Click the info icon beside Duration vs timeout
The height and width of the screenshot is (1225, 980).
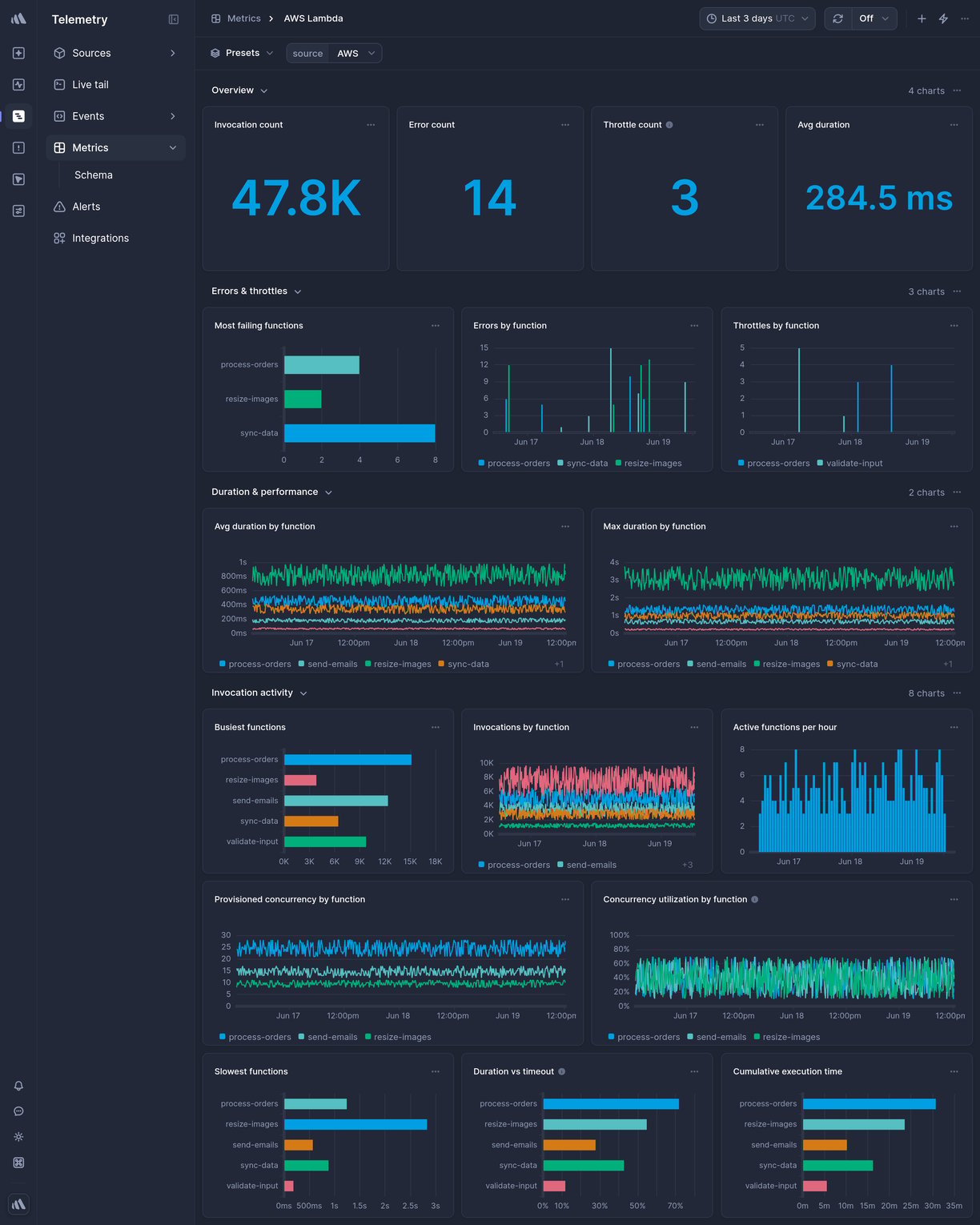click(561, 1071)
